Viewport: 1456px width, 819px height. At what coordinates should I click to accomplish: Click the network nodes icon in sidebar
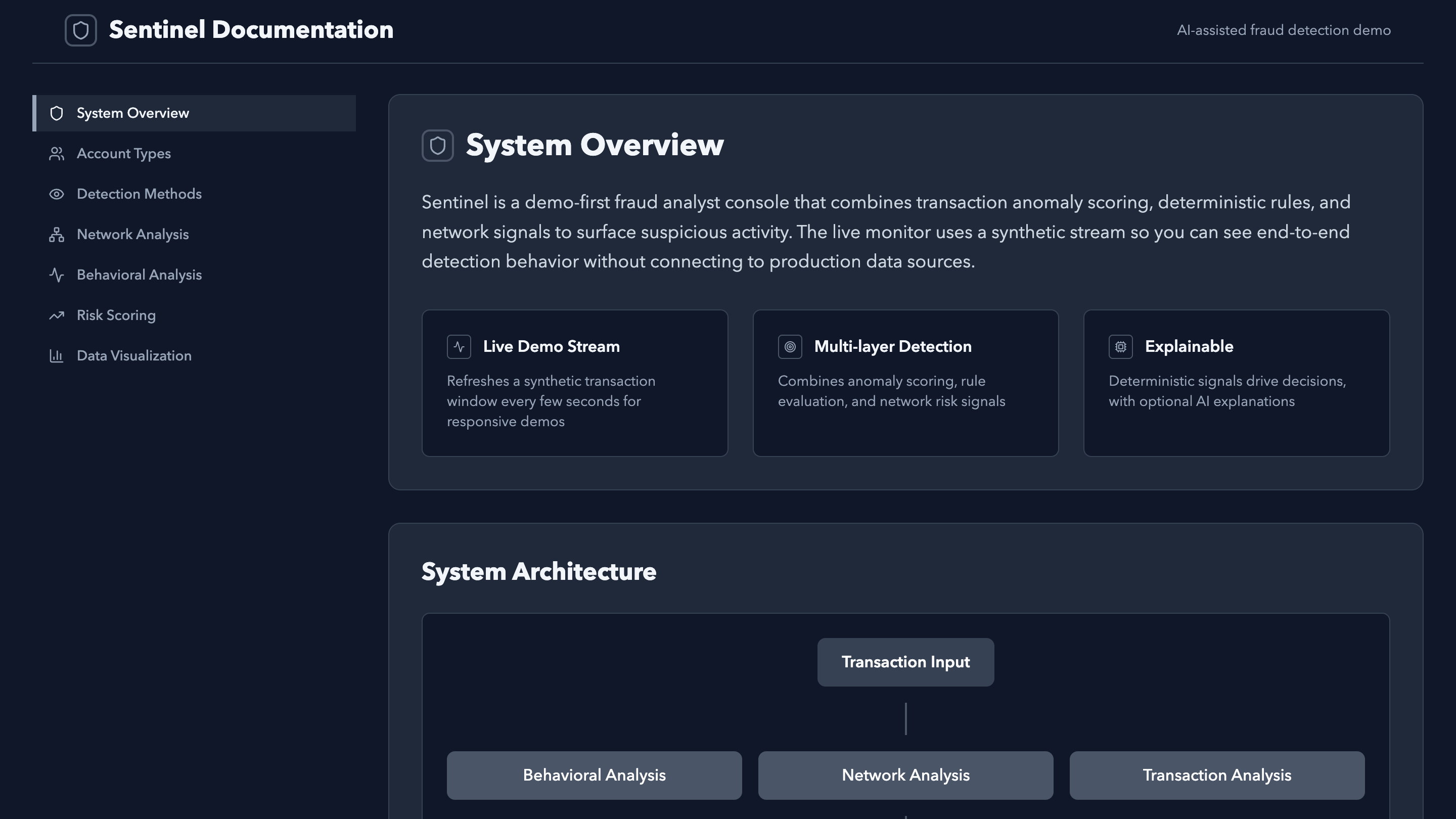(x=57, y=235)
